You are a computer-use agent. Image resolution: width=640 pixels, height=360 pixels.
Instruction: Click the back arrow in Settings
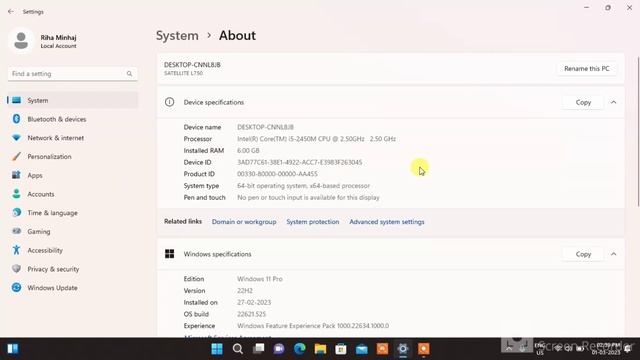pyautogui.click(x=11, y=11)
